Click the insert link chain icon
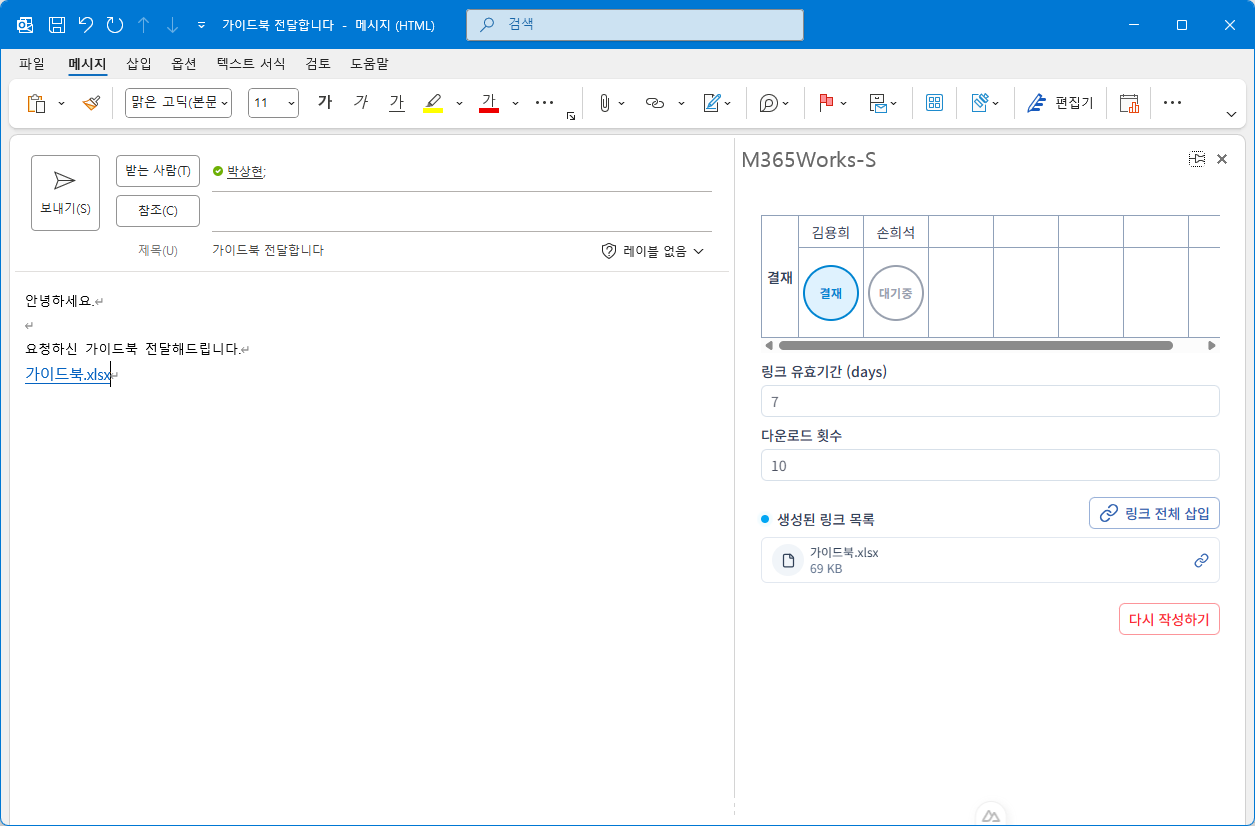 coord(655,103)
